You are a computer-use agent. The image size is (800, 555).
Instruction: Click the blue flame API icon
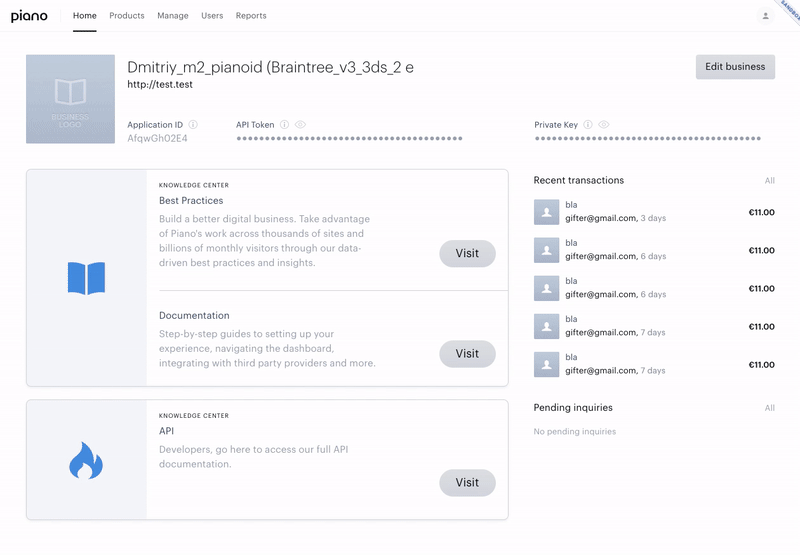[86, 460]
